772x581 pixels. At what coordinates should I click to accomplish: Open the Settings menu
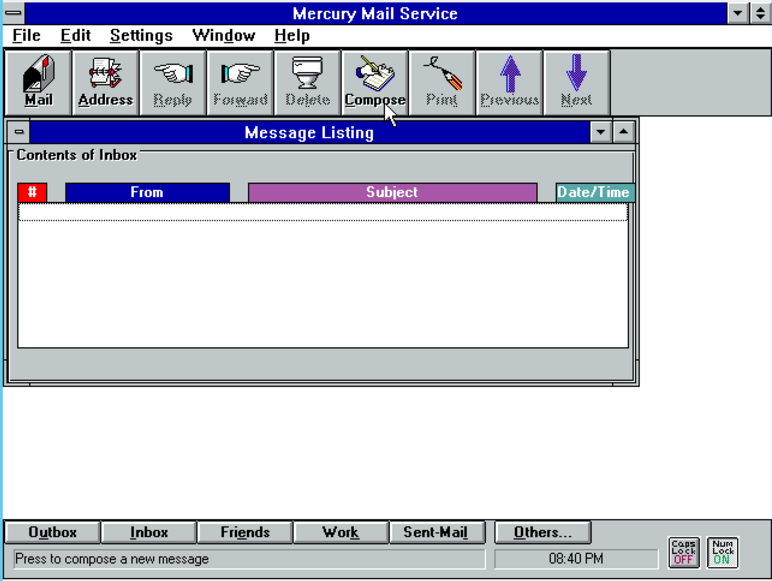click(141, 35)
